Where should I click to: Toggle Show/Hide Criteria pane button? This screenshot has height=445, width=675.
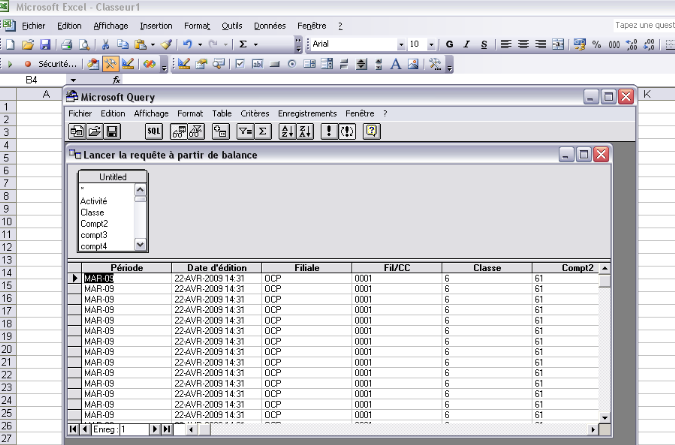(x=197, y=131)
